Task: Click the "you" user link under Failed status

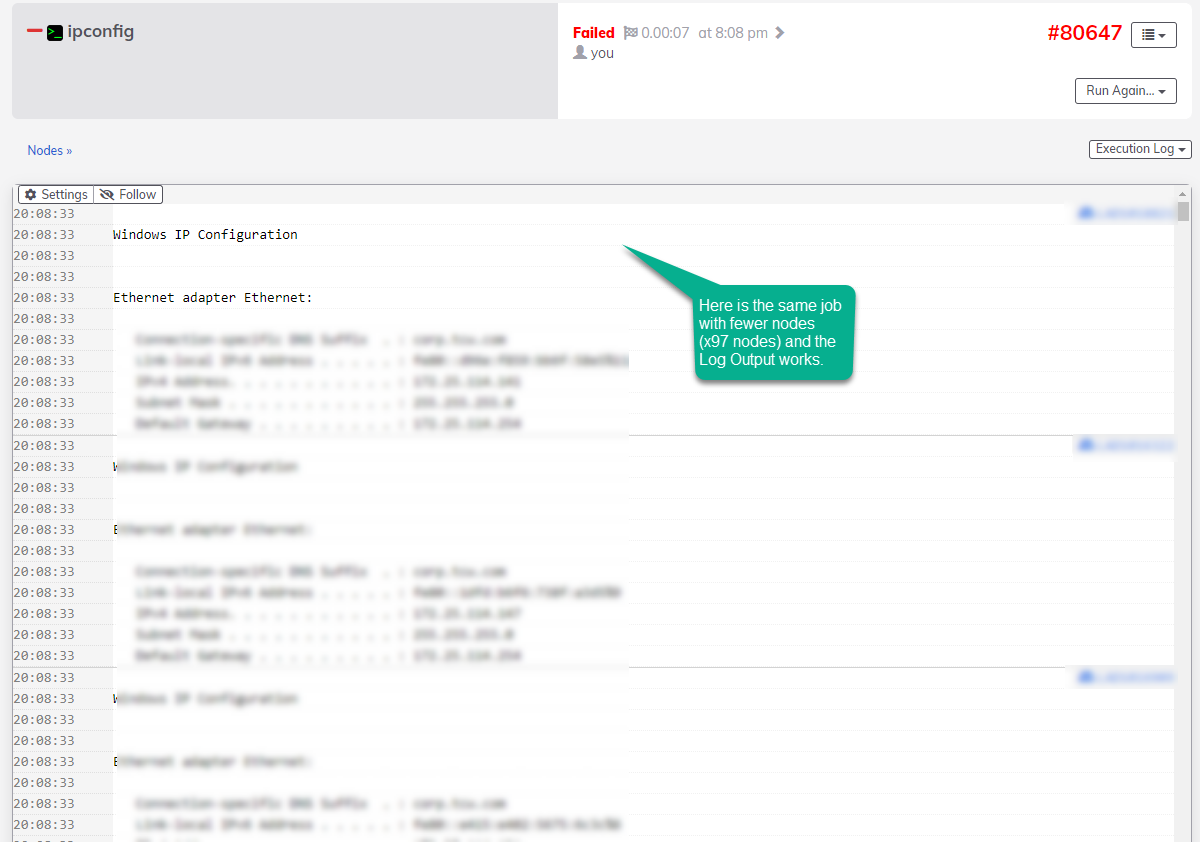Action: pos(603,53)
